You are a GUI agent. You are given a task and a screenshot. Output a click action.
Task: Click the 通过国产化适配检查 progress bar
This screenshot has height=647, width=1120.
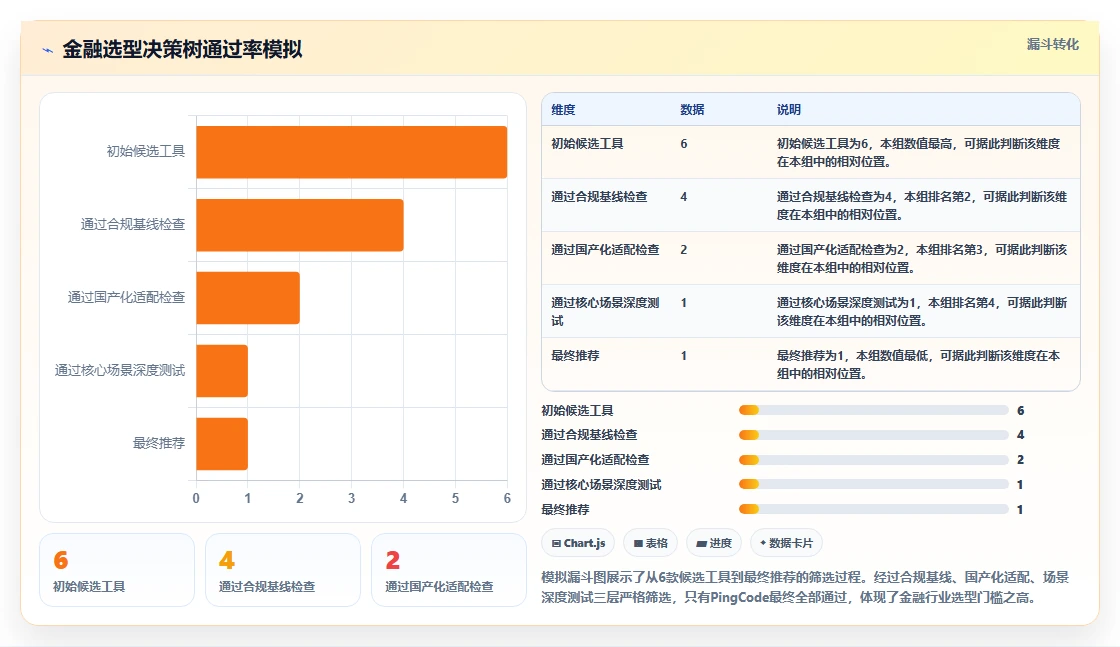pyautogui.click(x=874, y=460)
